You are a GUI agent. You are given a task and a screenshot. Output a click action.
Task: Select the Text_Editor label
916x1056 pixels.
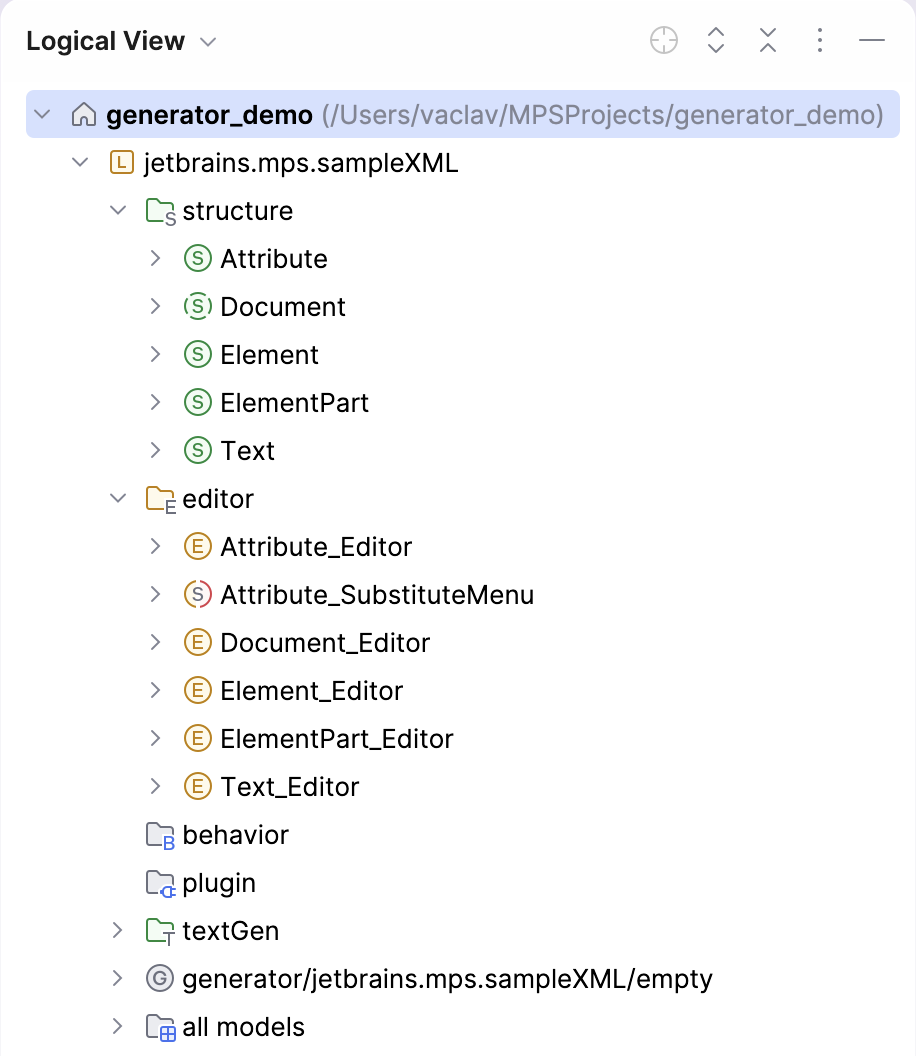coord(290,787)
